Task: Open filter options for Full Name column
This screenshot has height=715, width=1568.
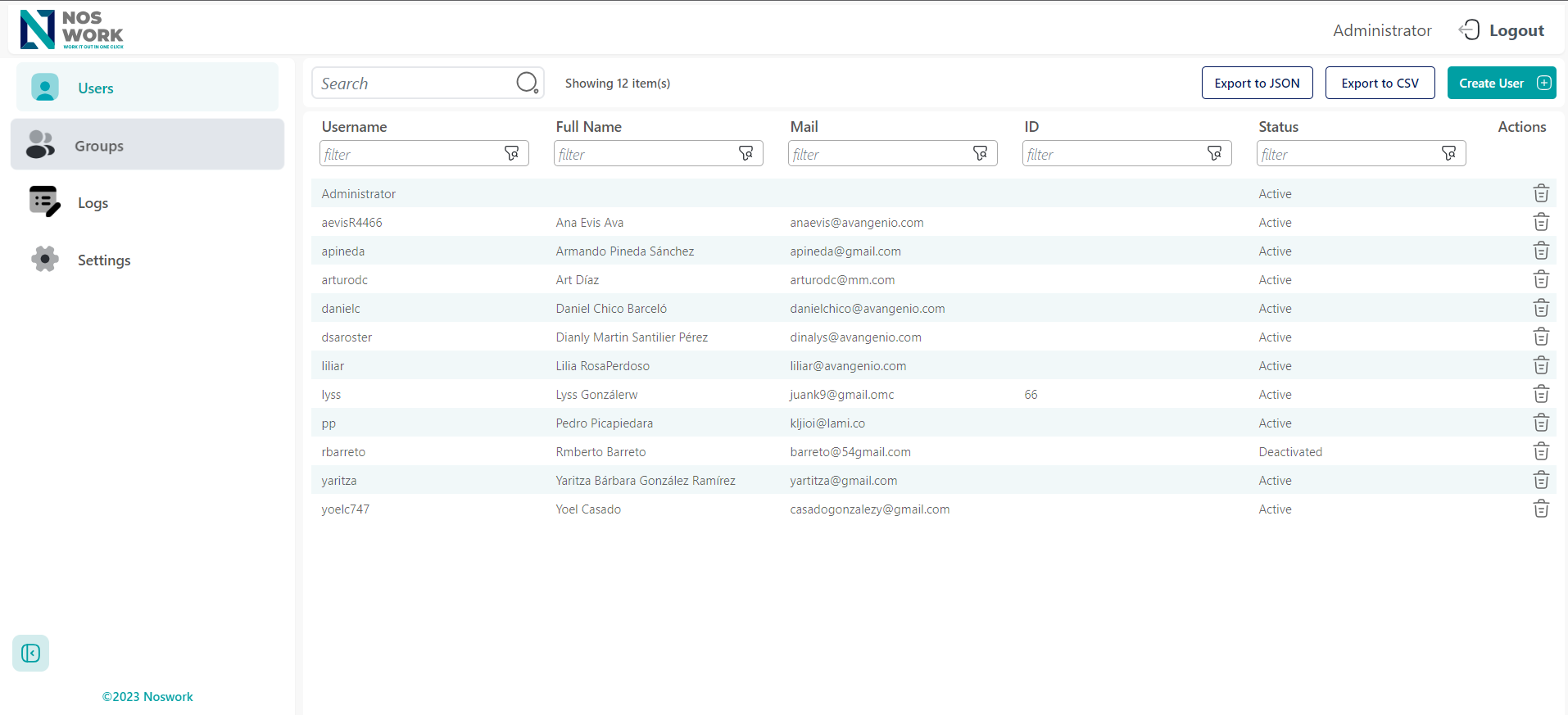Action: (745, 153)
